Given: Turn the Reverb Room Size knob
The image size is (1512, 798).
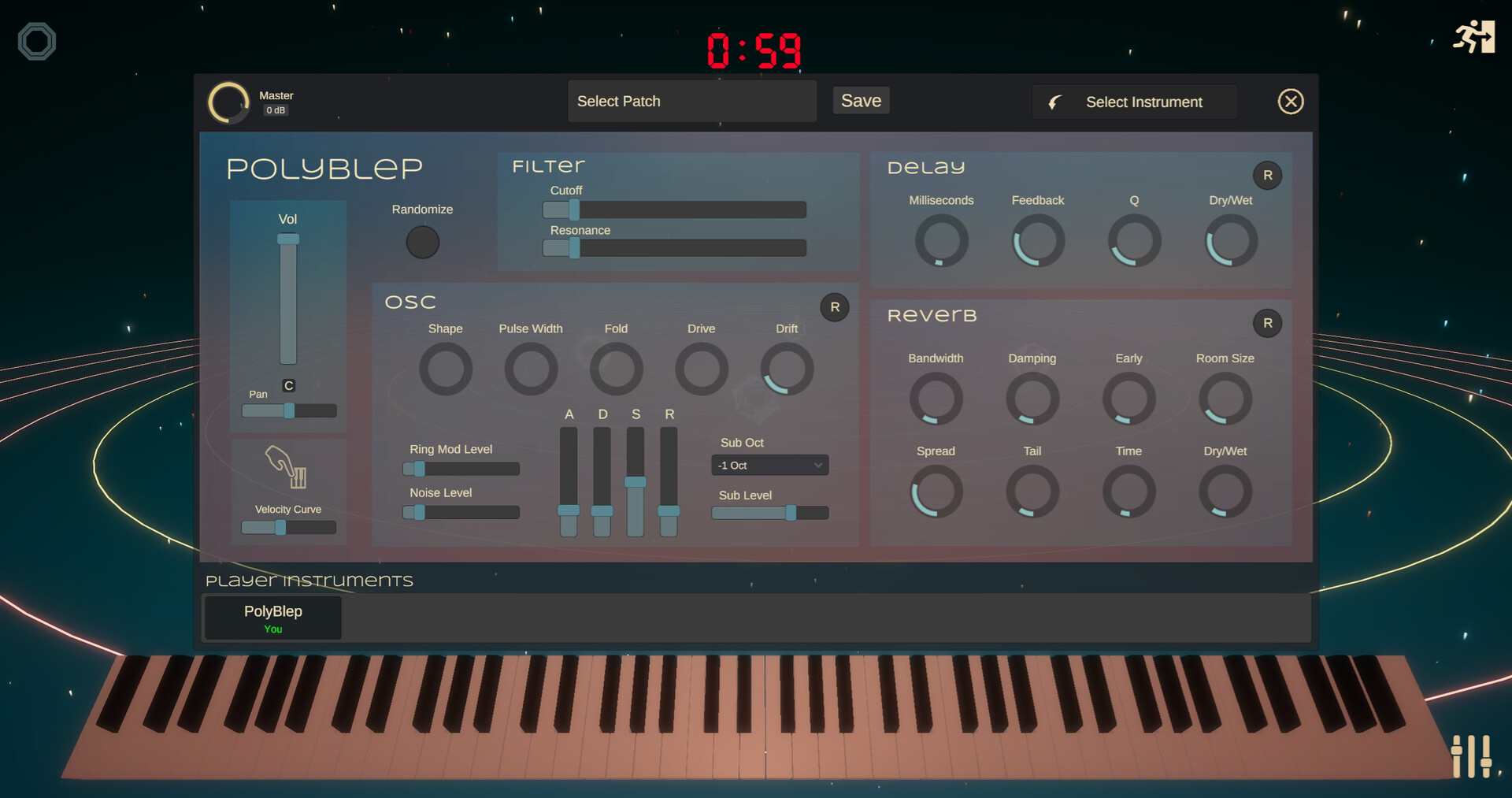Looking at the screenshot, I should (1225, 399).
